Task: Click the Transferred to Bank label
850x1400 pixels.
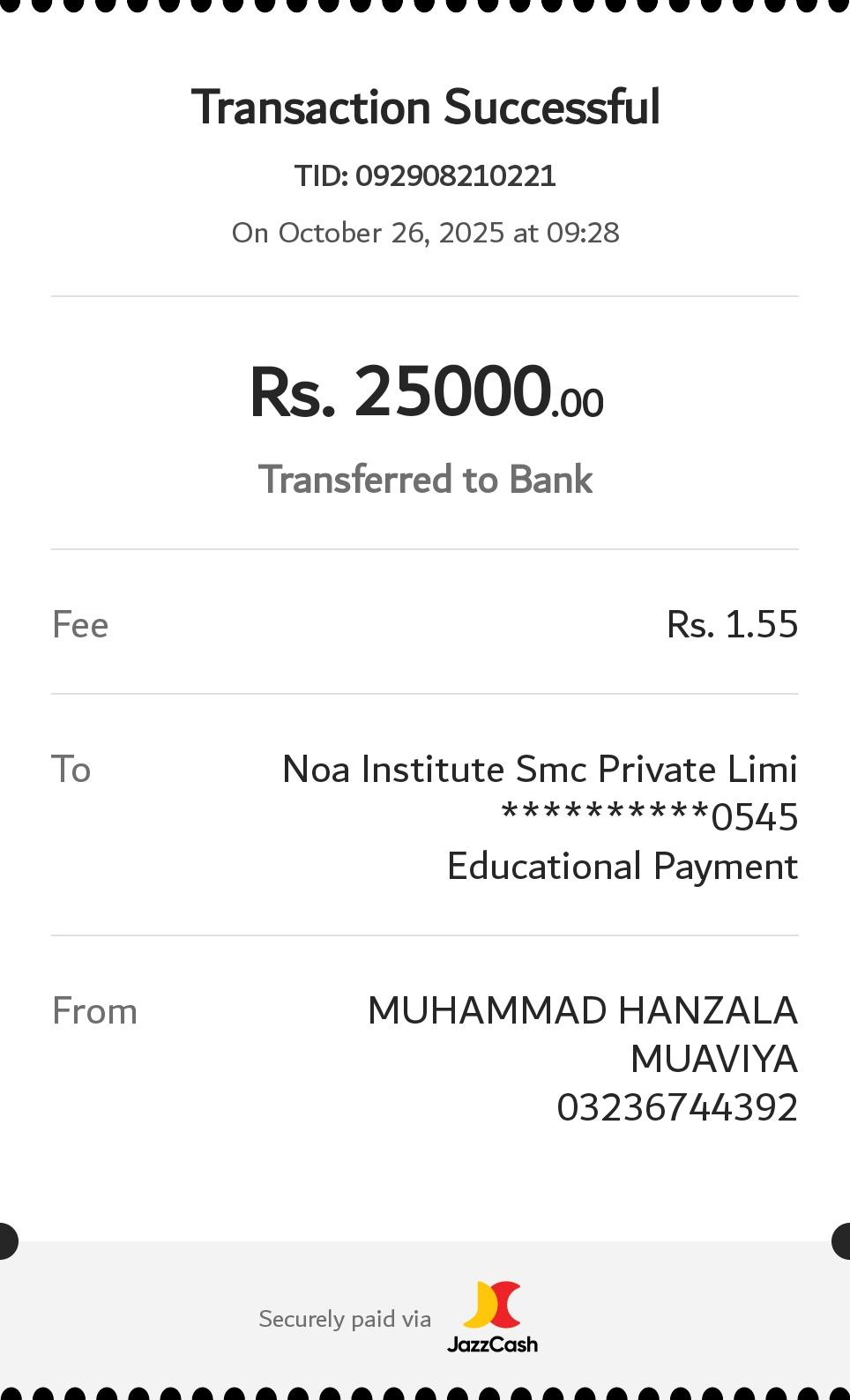Action: point(425,480)
